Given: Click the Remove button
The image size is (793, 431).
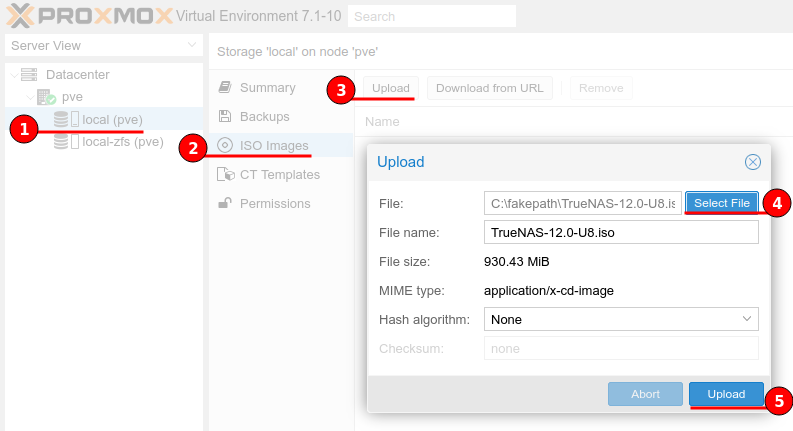Looking at the screenshot, I should point(601,88).
